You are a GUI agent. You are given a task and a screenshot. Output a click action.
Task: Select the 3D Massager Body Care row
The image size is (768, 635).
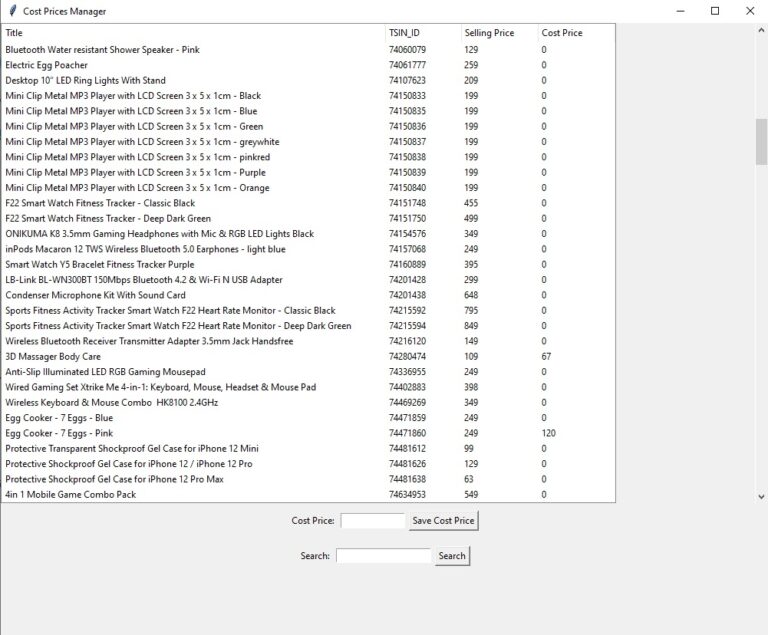click(x=308, y=356)
